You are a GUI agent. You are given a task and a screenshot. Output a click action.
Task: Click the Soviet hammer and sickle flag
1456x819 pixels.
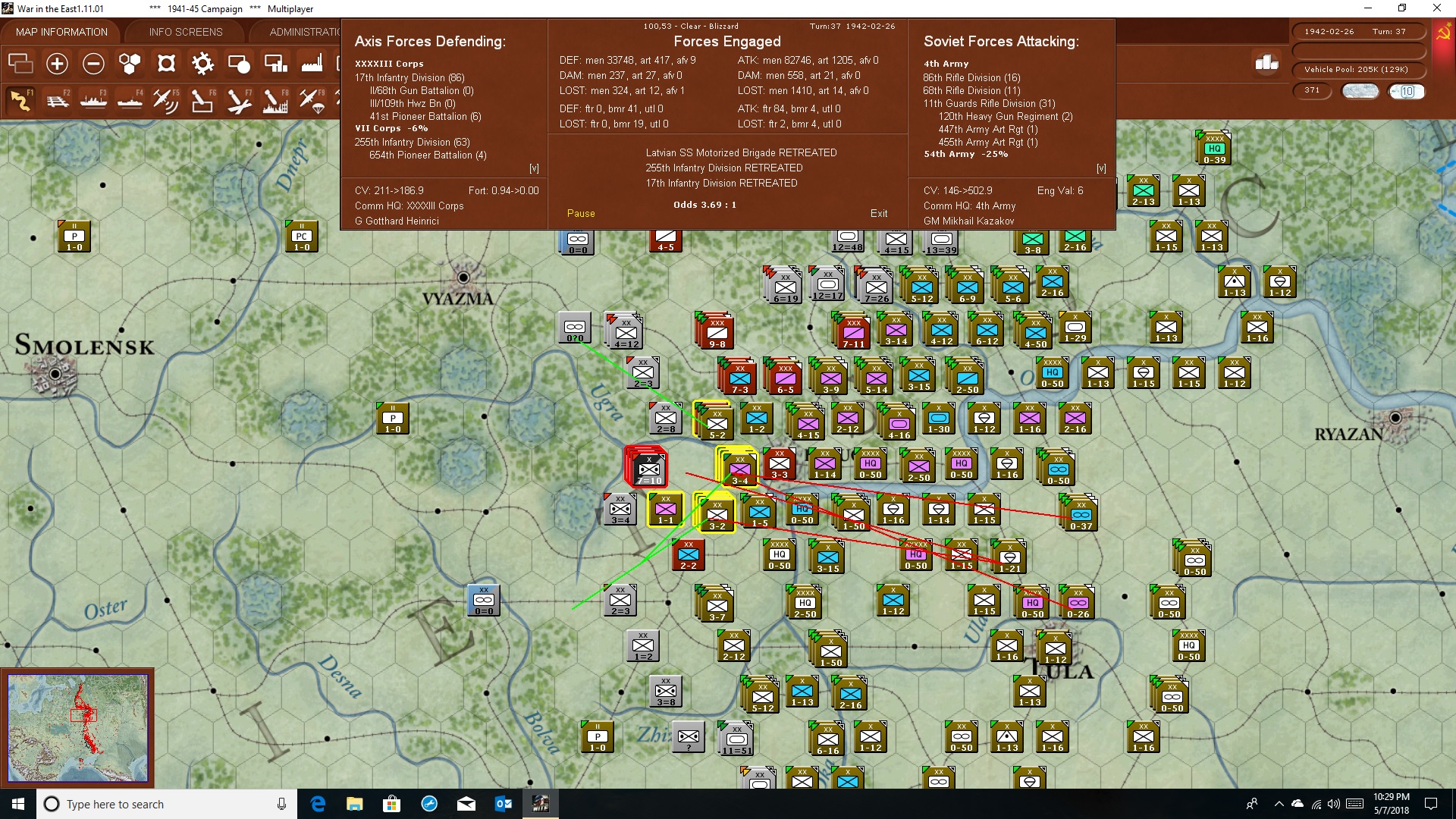pyautogui.click(x=1443, y=33)
